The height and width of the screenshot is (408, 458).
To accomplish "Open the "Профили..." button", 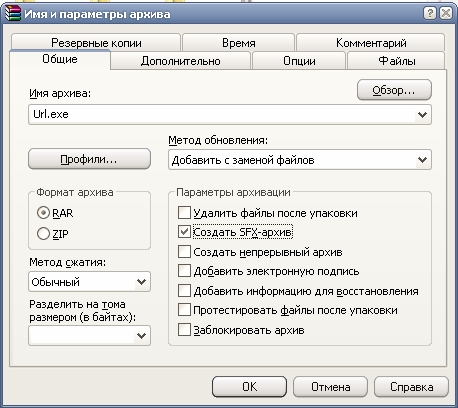I will point(89,159).
